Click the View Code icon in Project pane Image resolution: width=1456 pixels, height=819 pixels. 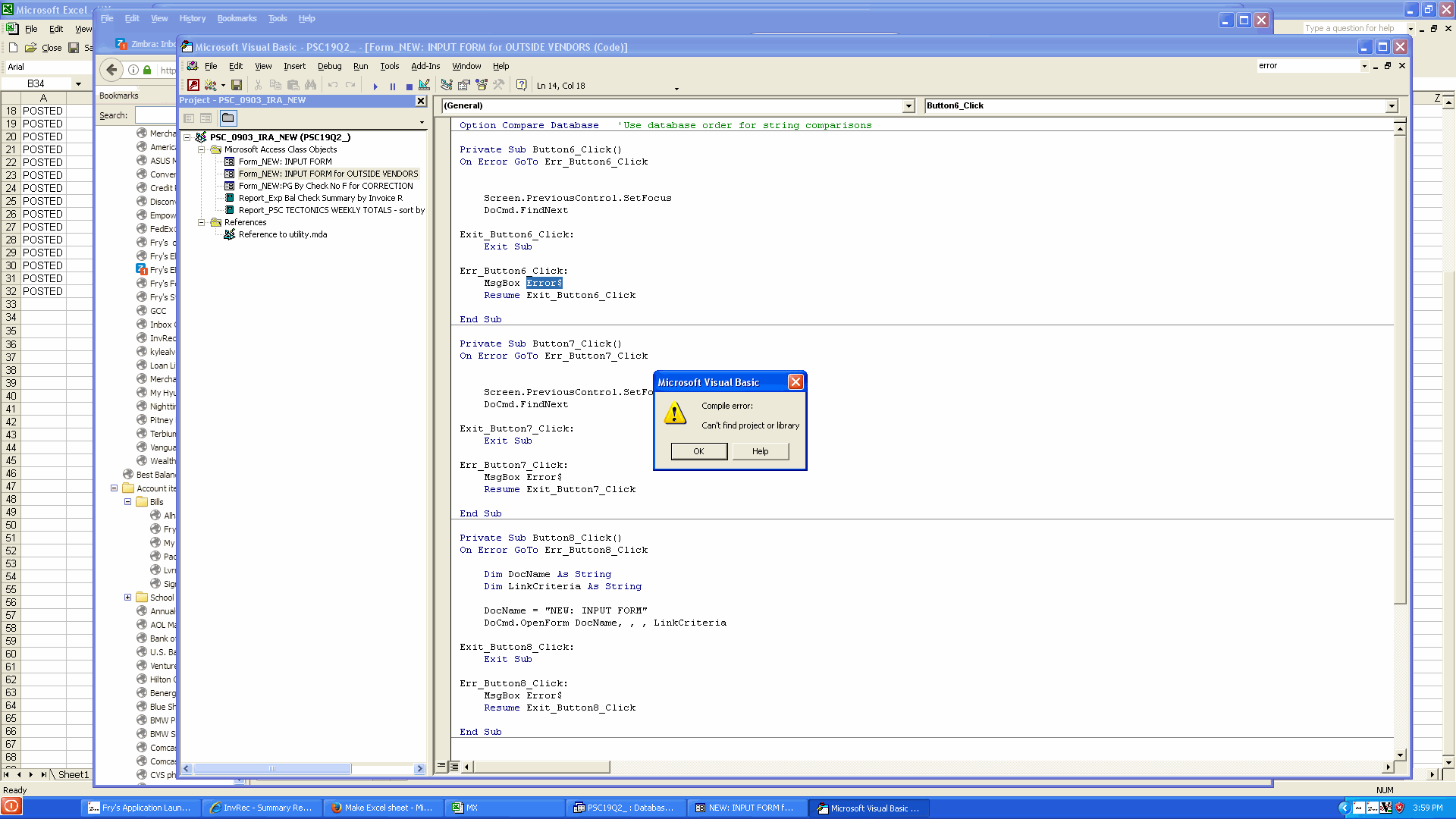pyautogui.click(x=189, y=118)
